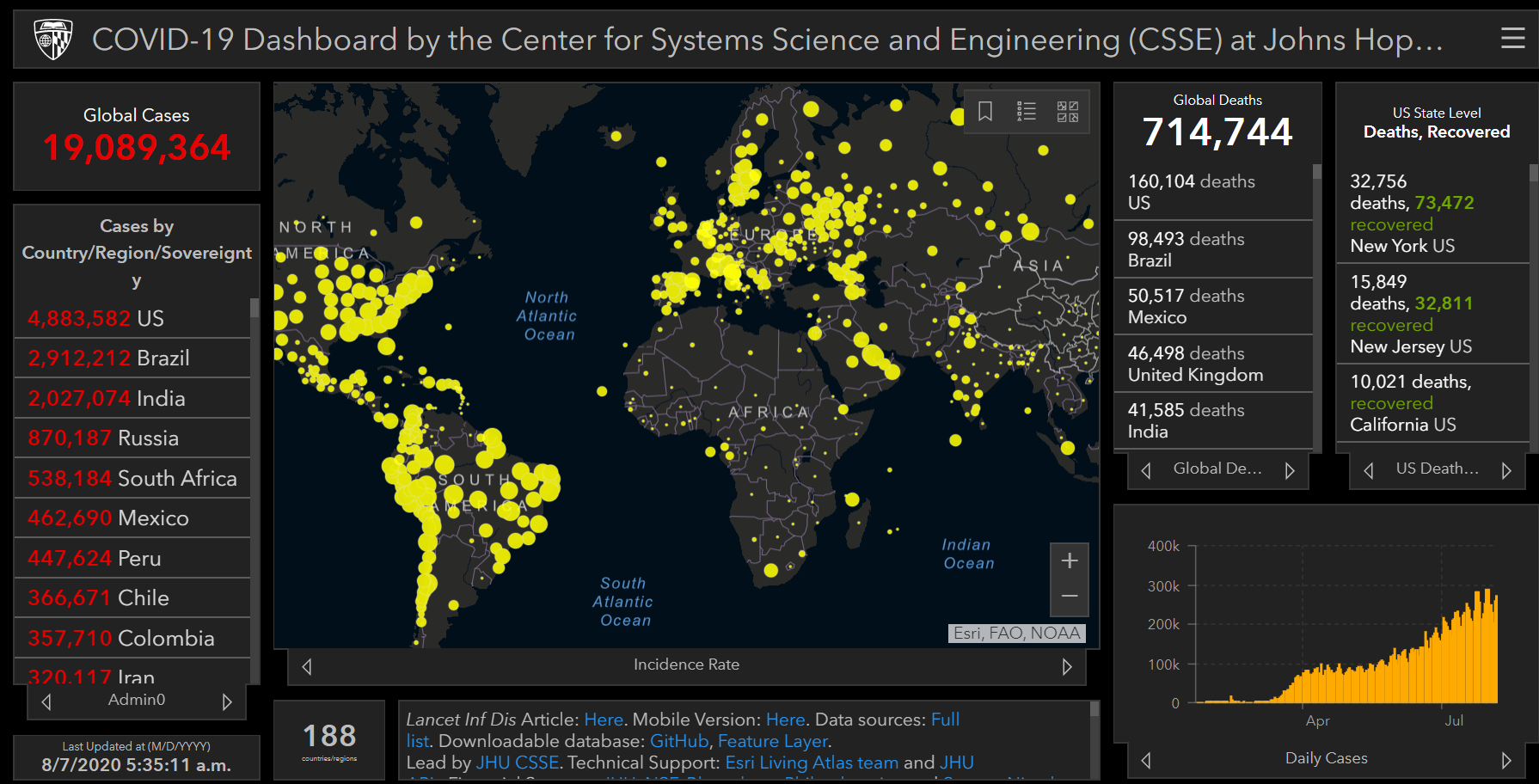Open the Mobile Version 'Here' link
1539x784 pixels.
pos(785,720)
